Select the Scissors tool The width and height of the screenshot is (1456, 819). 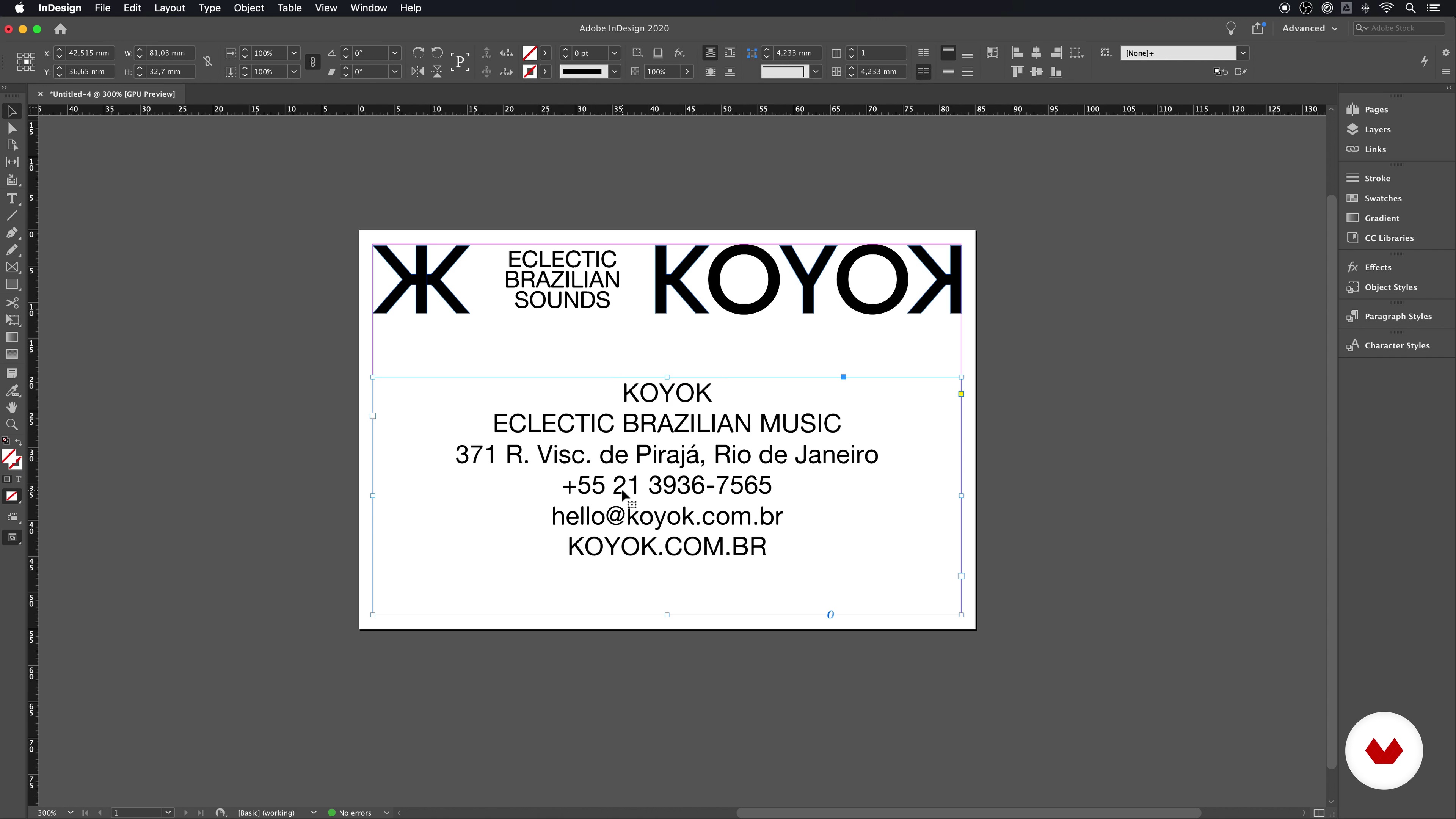(x=12, y=303)
